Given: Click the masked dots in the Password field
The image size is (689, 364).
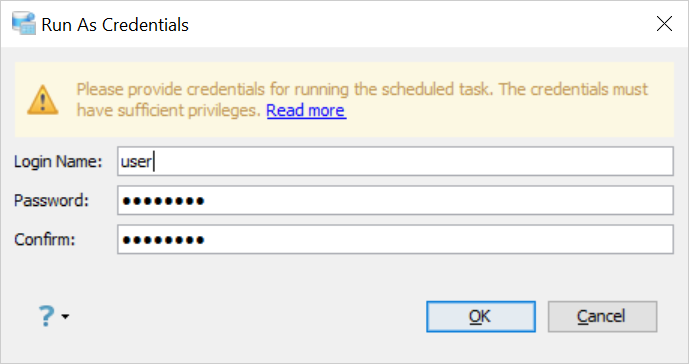Looking at the screenshot, I should (163, 201).
